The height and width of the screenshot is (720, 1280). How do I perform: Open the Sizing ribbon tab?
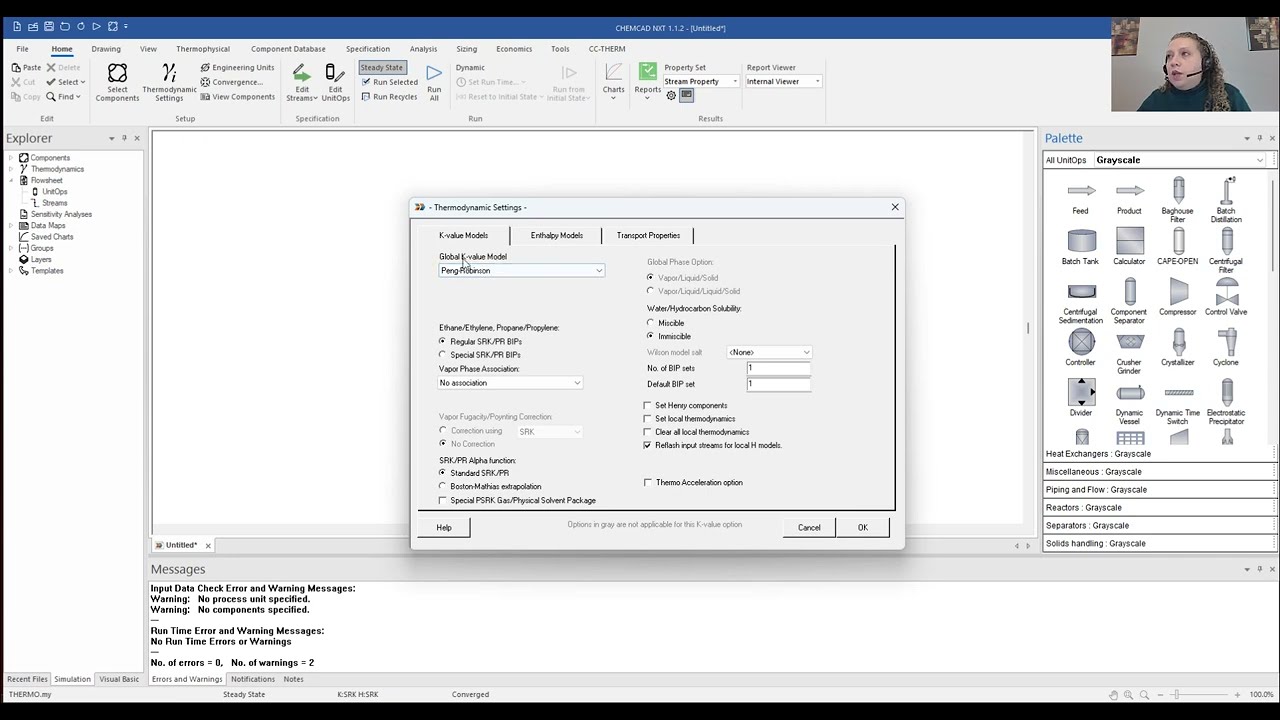[x=466, y=49]
